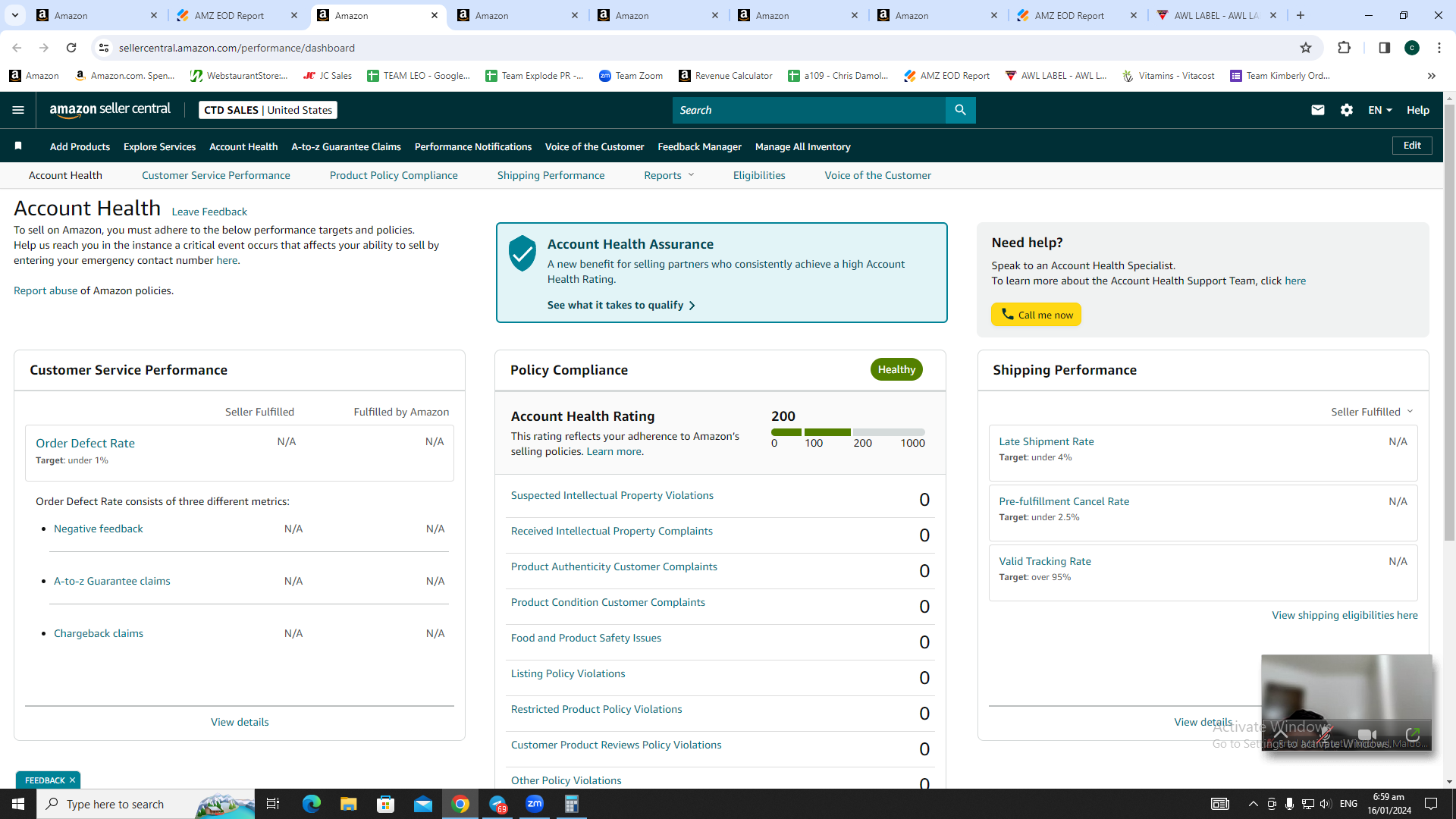Open the Seller Central hamburger menu
Screen dimensions: 1456x819
click(18, 110)
